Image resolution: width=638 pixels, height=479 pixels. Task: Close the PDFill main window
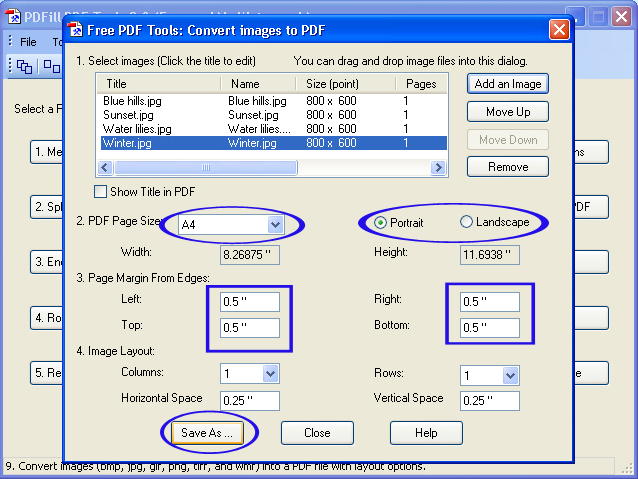[x=621, y=17]
